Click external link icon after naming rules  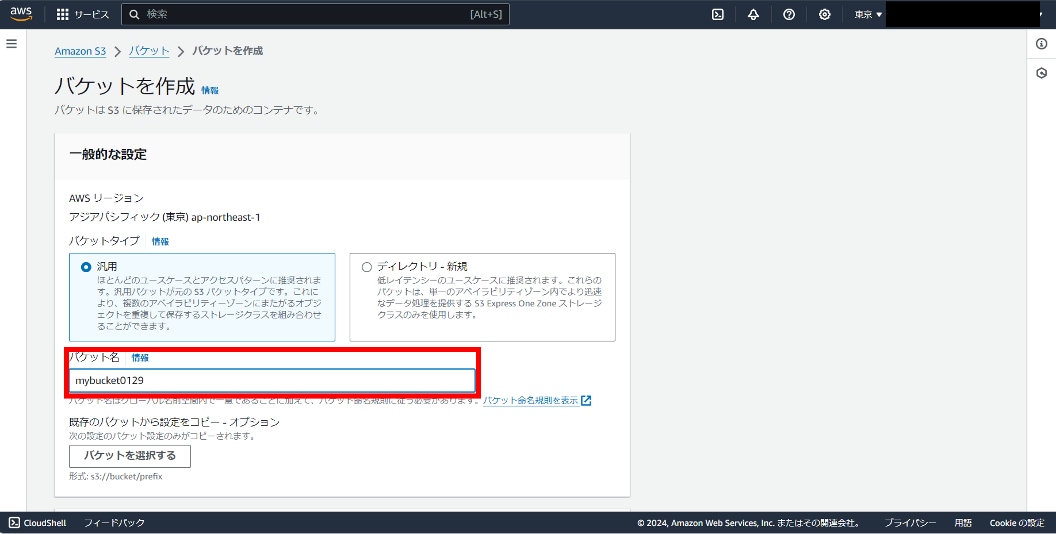(586, 401)
